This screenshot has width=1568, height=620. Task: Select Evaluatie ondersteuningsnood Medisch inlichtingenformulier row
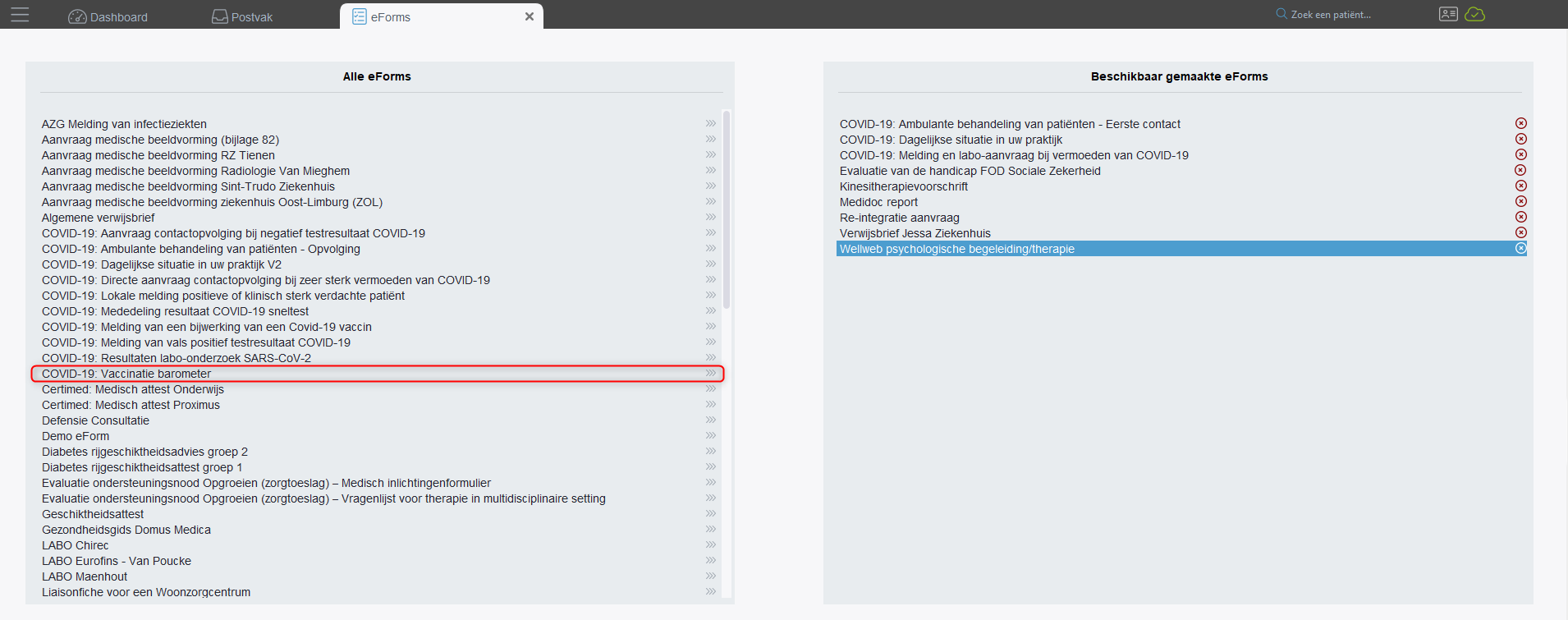(x=379, y=483)
